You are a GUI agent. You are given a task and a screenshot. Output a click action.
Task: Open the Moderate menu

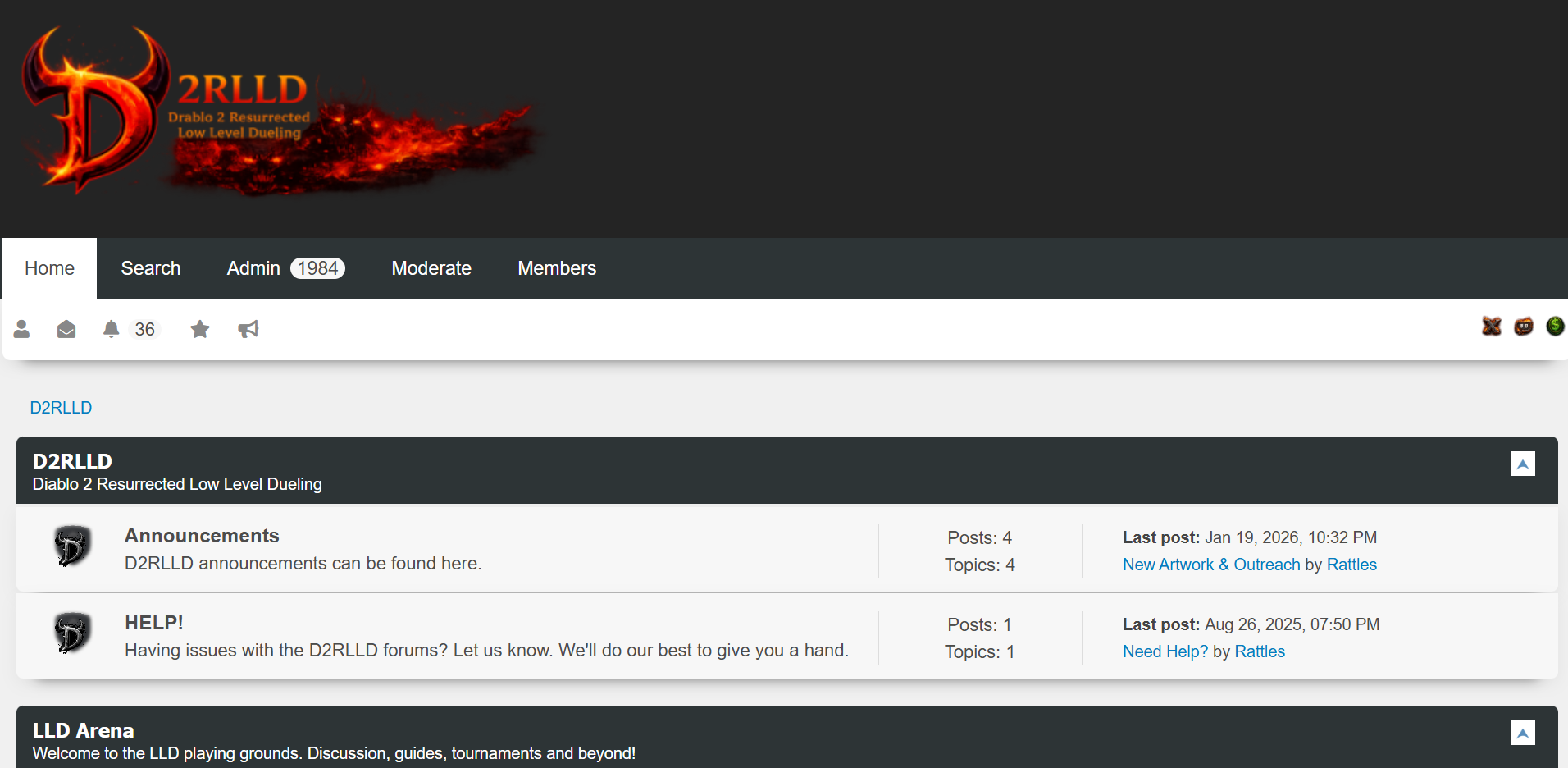431,268
